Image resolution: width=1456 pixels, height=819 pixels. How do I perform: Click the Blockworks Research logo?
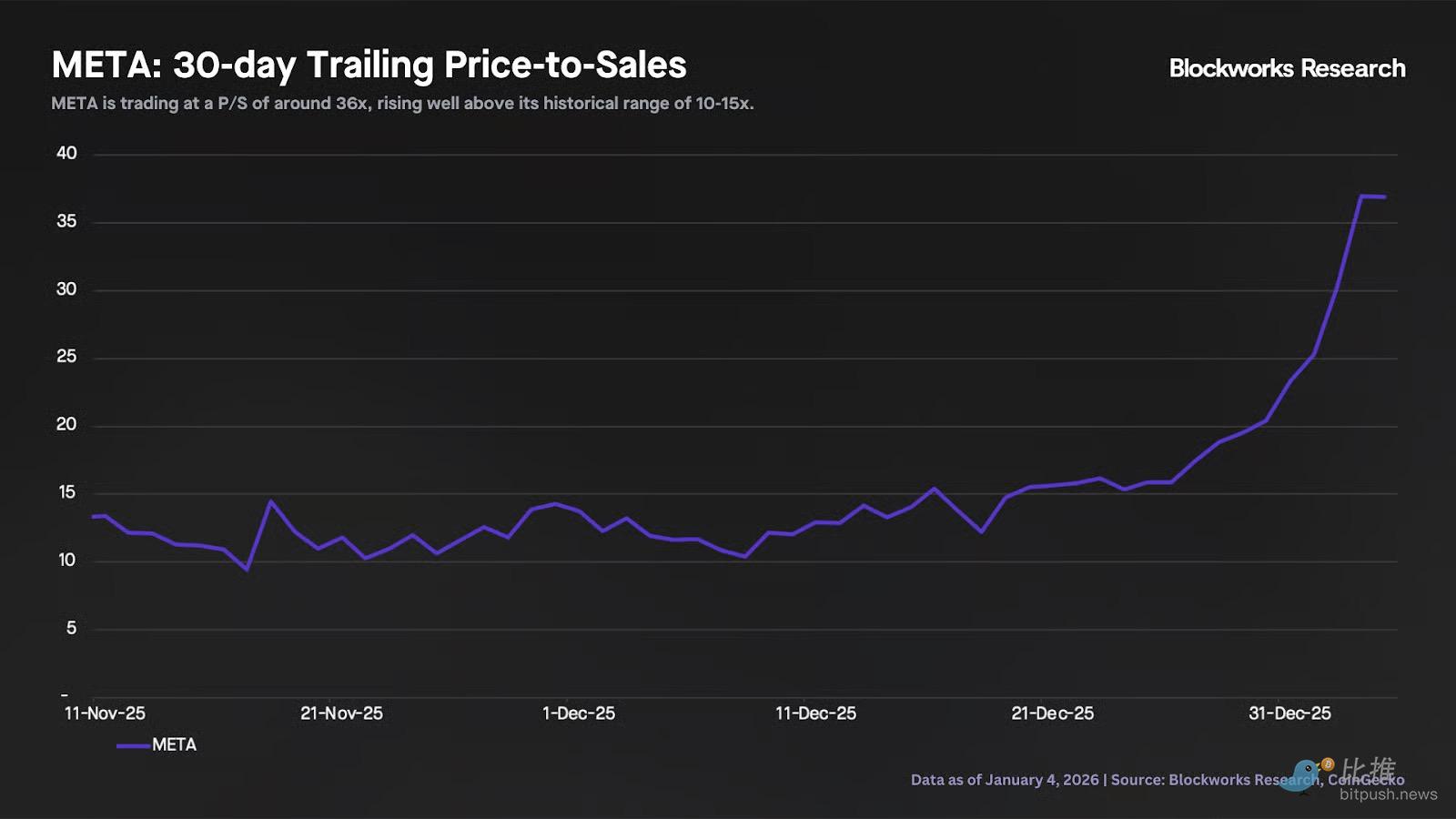pyautogui.click(x=1287, y=68)
